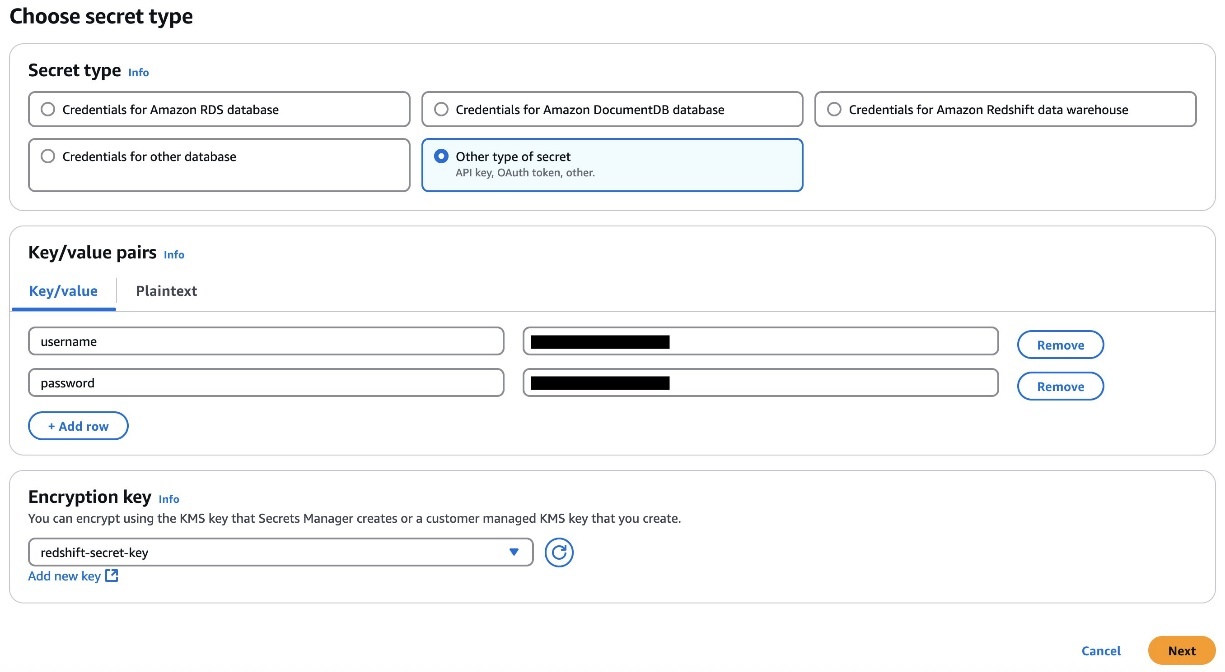The width and height of the screenshot is (1225, 672).
Task: Remove the password key/value row
Action: tap(1060, 386)
